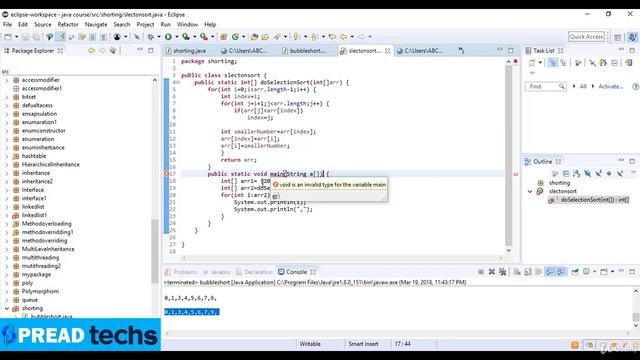Toggle Scheduled view in Task List toolbar
The width and height of the screenshot is (640, 360).
(x=563, y=62)
